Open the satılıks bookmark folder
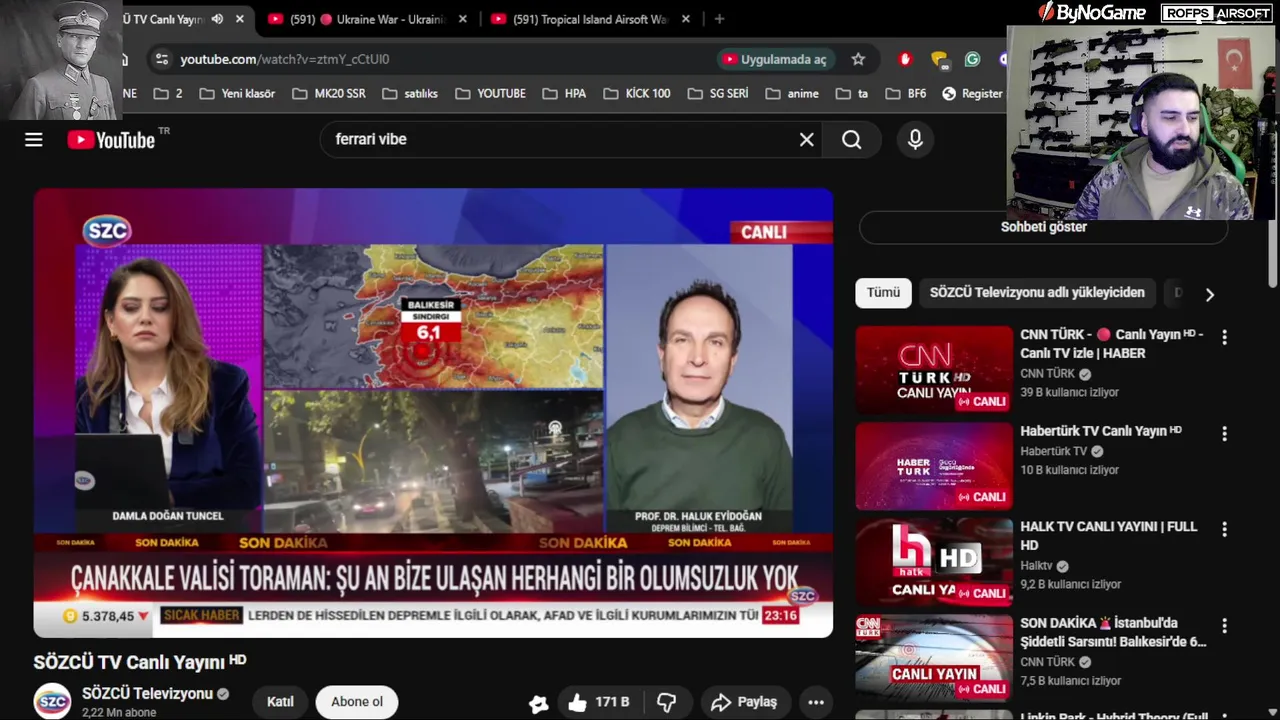Image resolution: width=1280 pixels, height=720 pixels. 409,93
